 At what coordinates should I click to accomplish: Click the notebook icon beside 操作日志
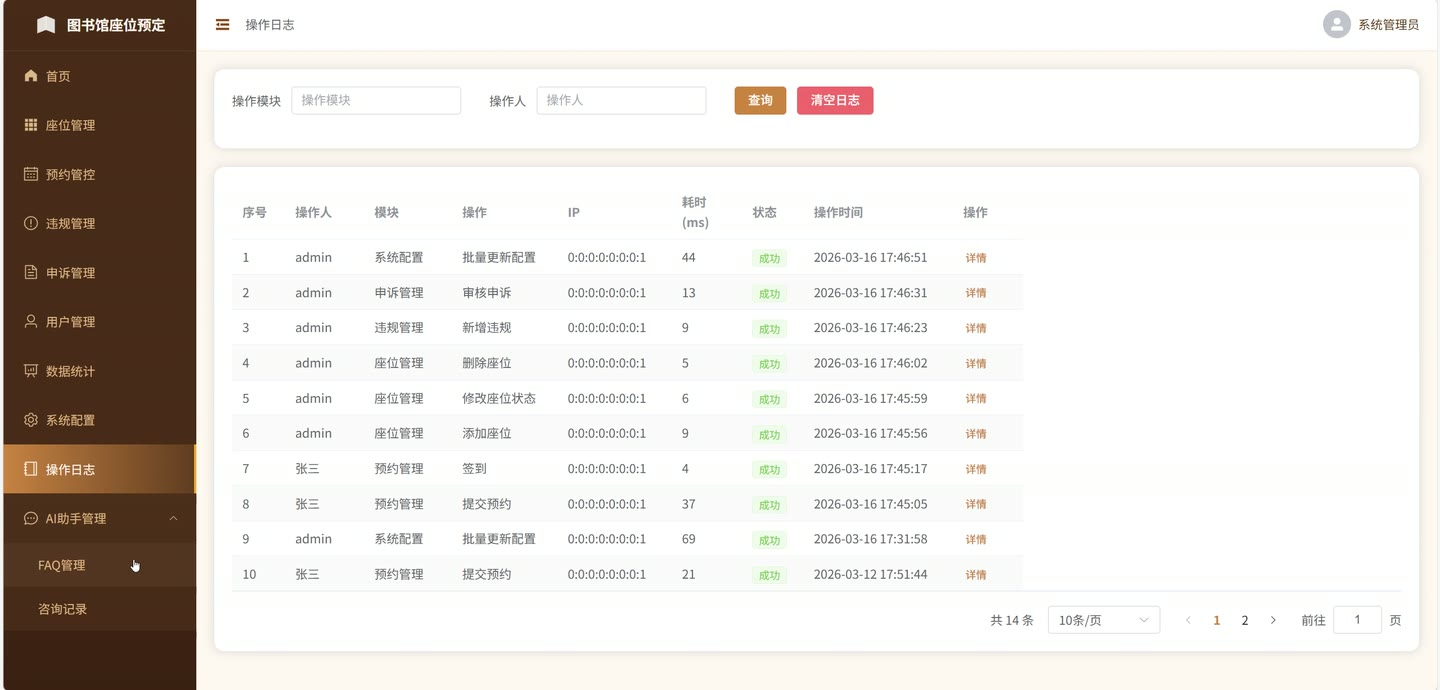[x=30, y=468]
